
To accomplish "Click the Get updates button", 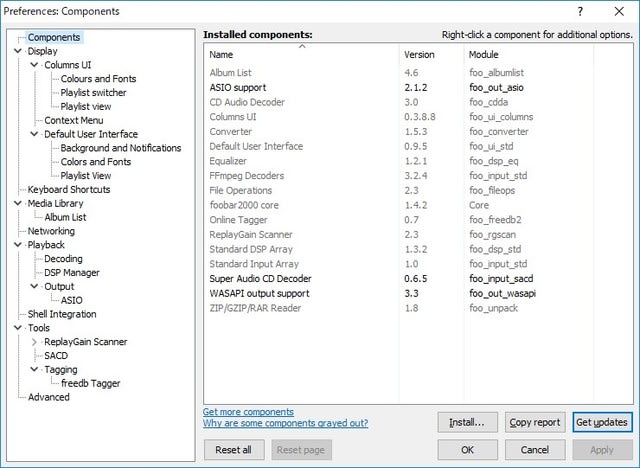I will point(602,422).
